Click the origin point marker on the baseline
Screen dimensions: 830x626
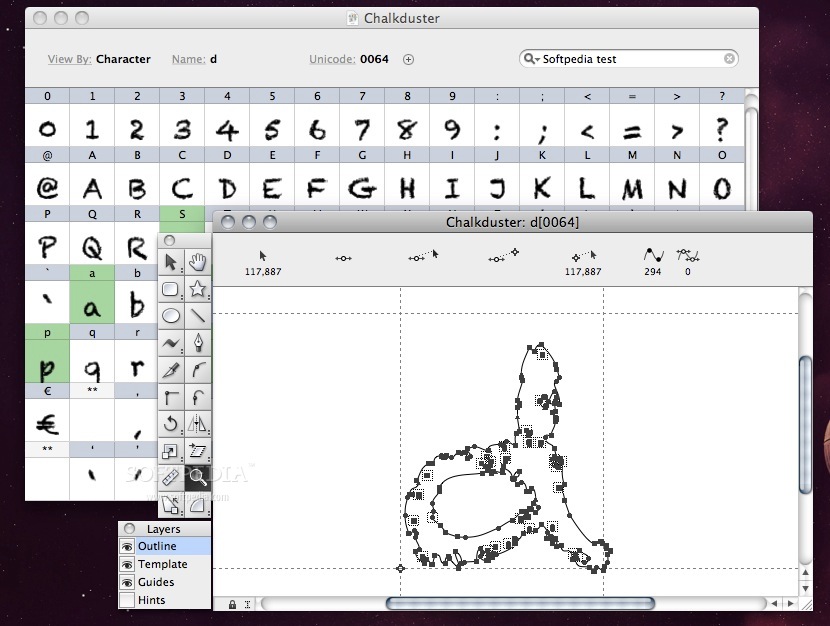(x=400, y=568)
